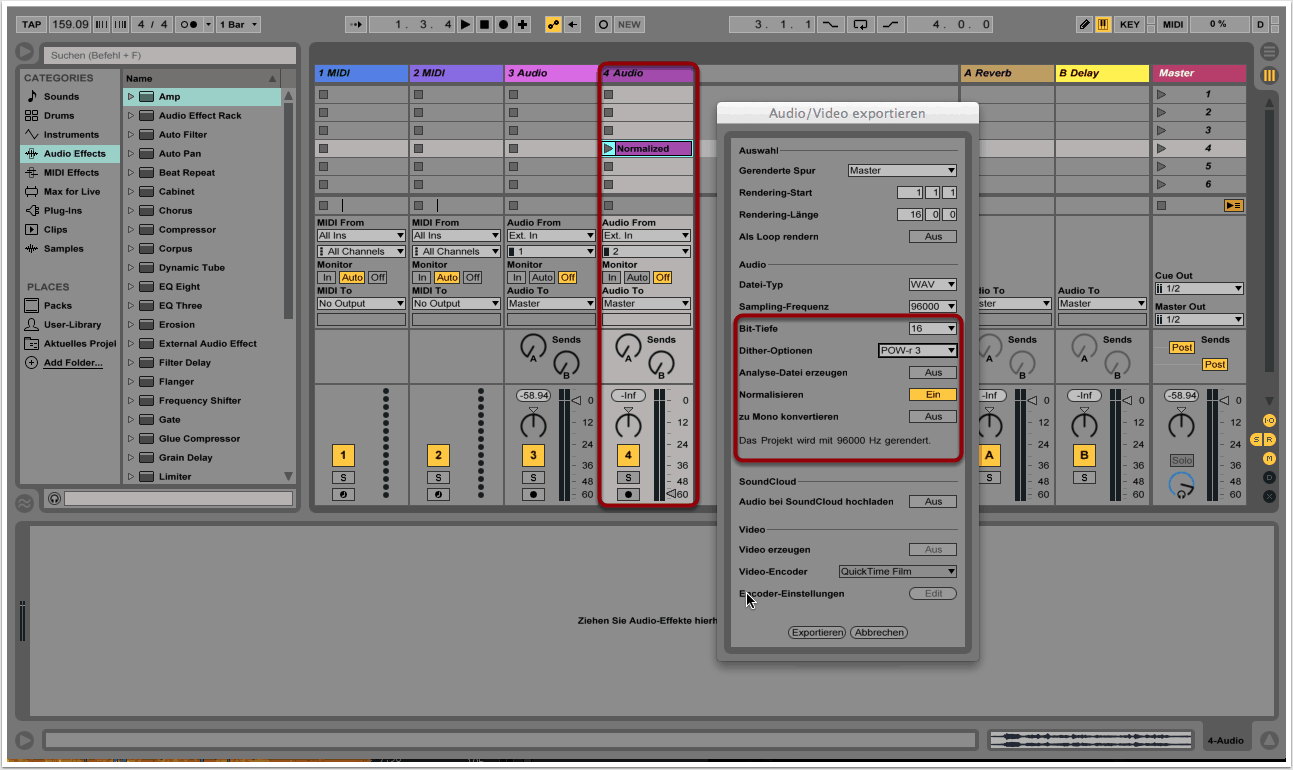This screenshot has height=770, width=1293.
Task: Expand the Auto Filter device folder
Action: click(130, 135)
